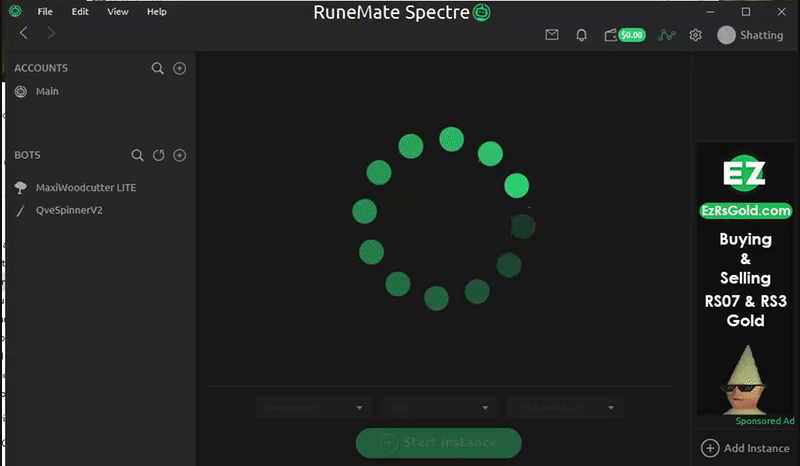800x466 pixels.
Task: Open the wallet icon
Action: [x=610, y=35]
